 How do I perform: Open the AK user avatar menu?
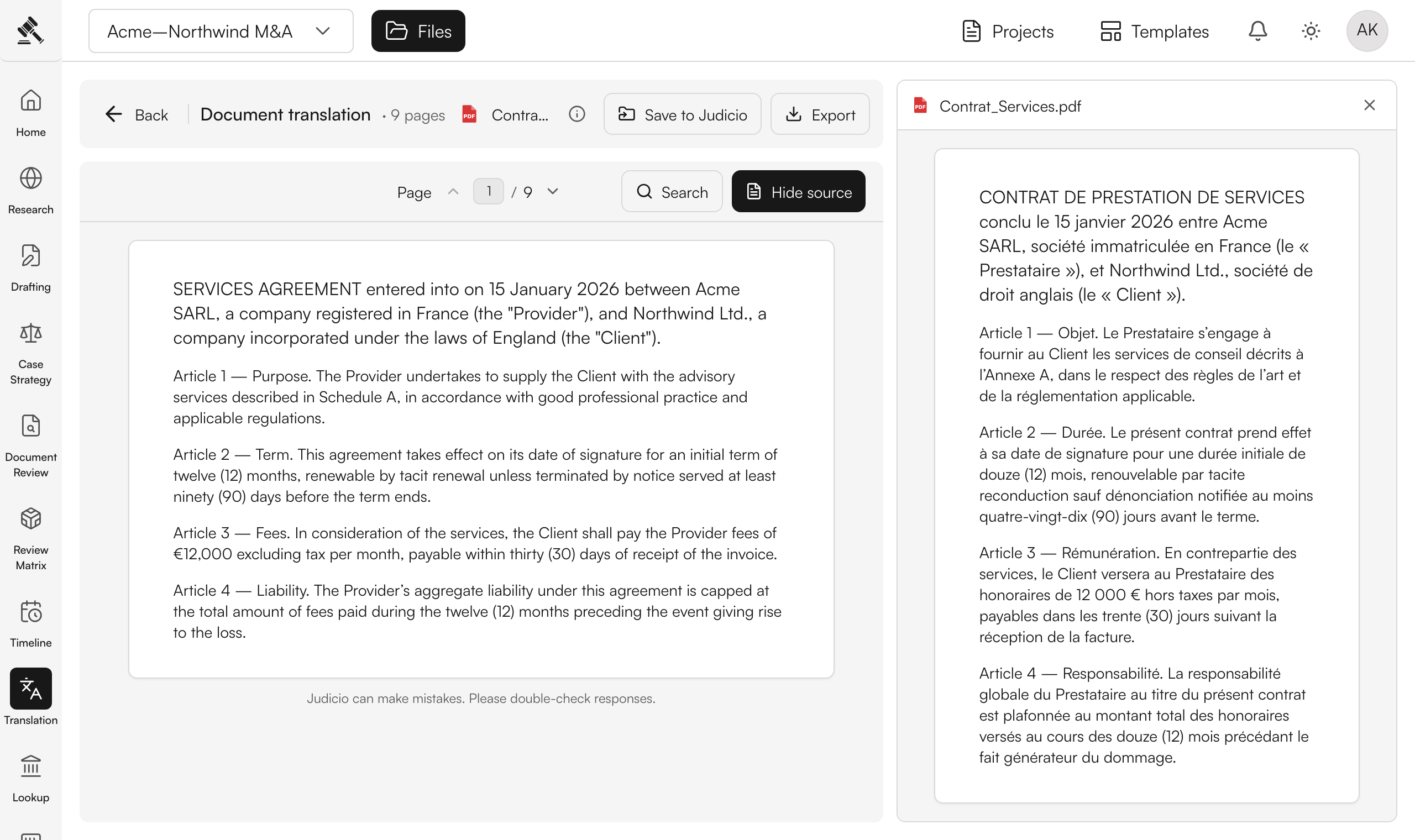(1367, 30)
